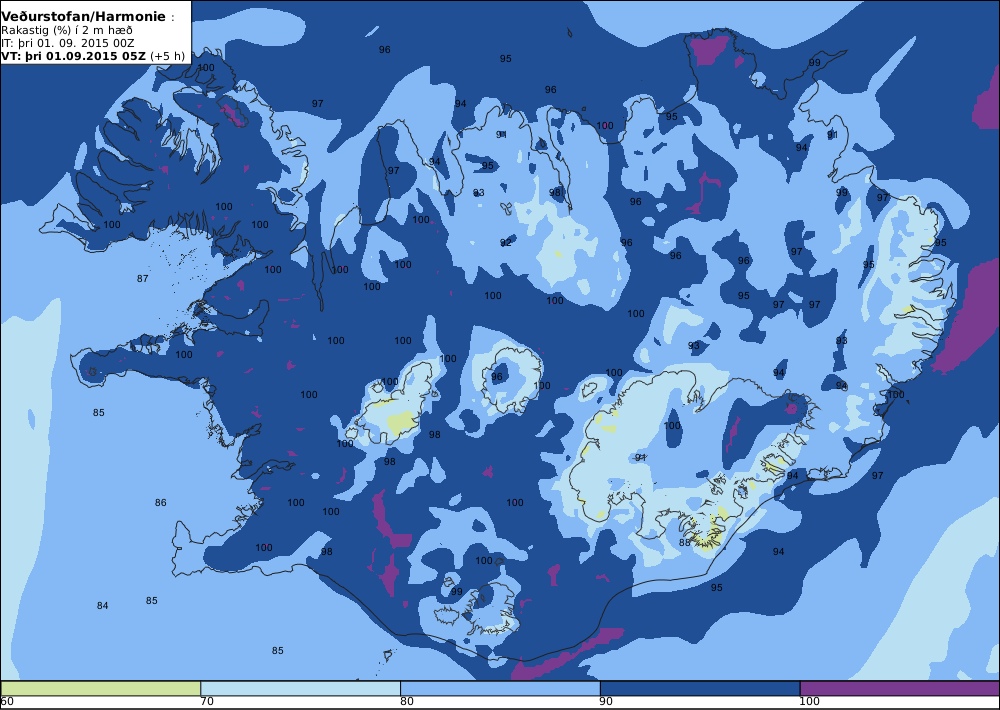This screenshot has width=1000, height=710.
Task: Click the '70' tick label on legend
Action: pyautogui.click(x=207, y=702)
